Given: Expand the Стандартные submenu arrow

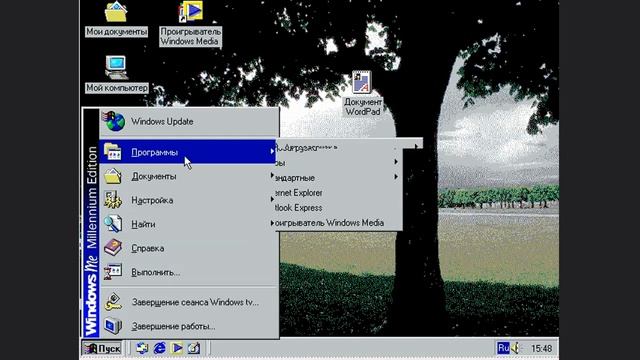Looking at the screenshot, I should click(396, 177).
